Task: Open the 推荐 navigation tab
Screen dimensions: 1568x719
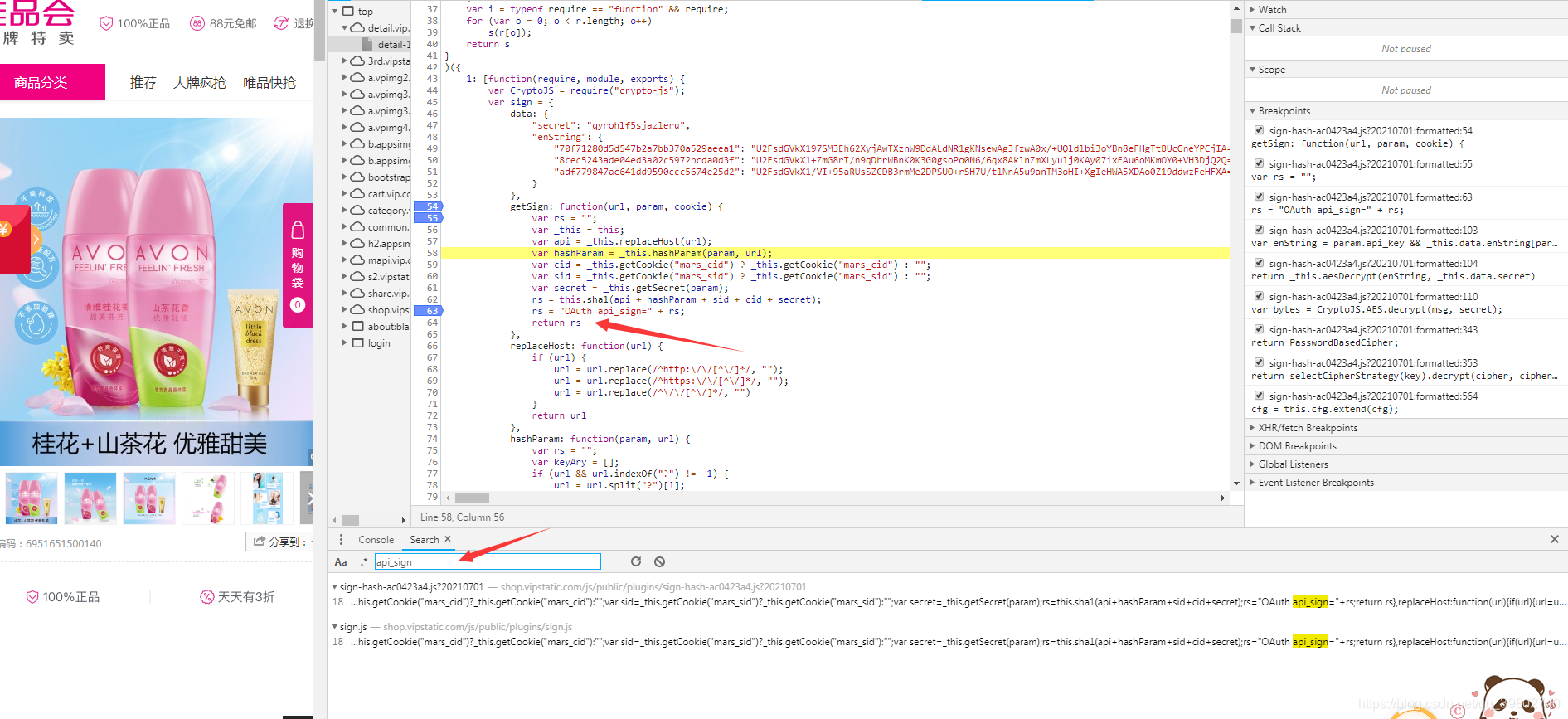Action: click(x=143, y=83)
